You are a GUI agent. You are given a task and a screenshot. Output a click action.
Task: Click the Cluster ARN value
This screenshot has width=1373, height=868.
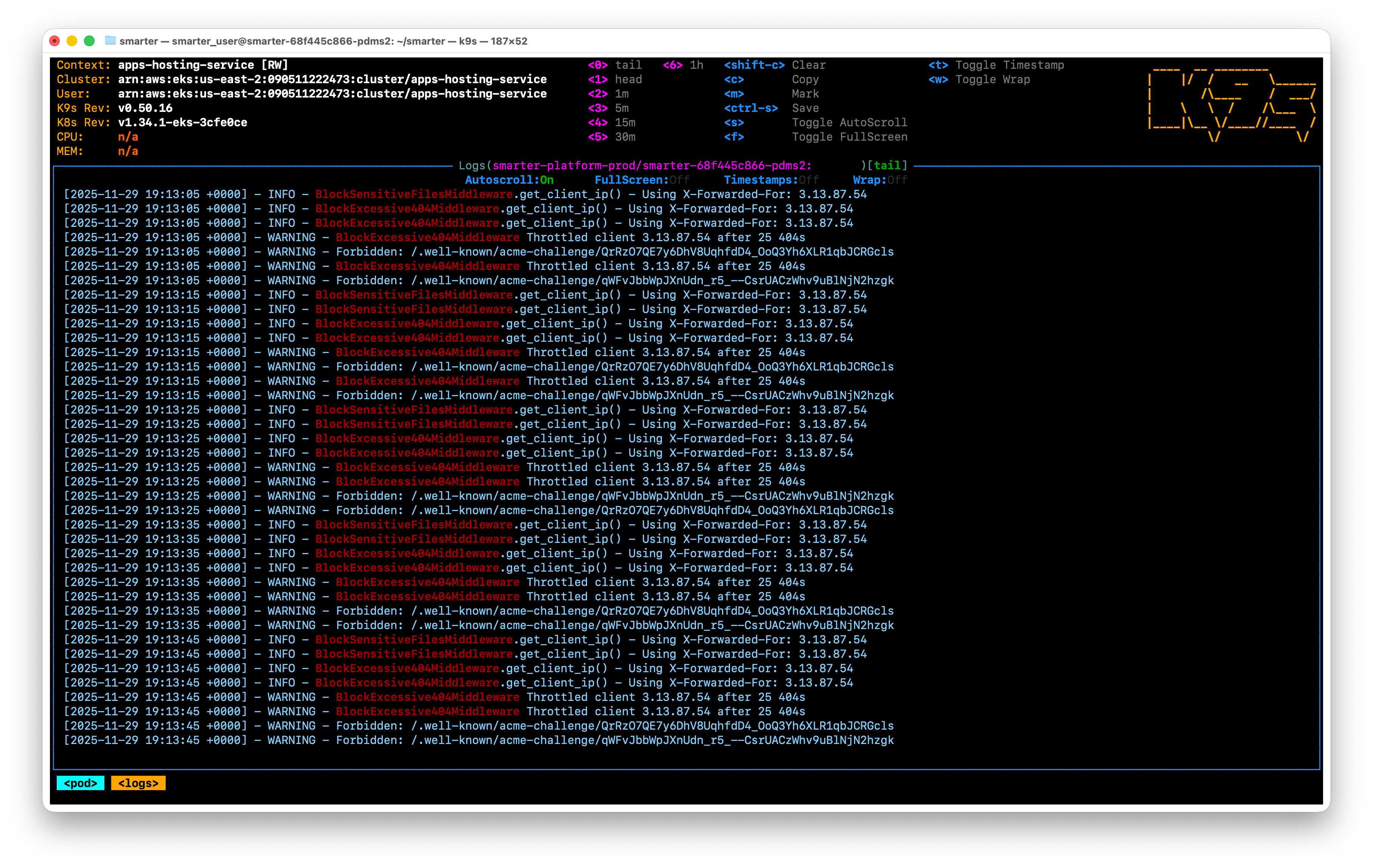click(x=332, y=80)
